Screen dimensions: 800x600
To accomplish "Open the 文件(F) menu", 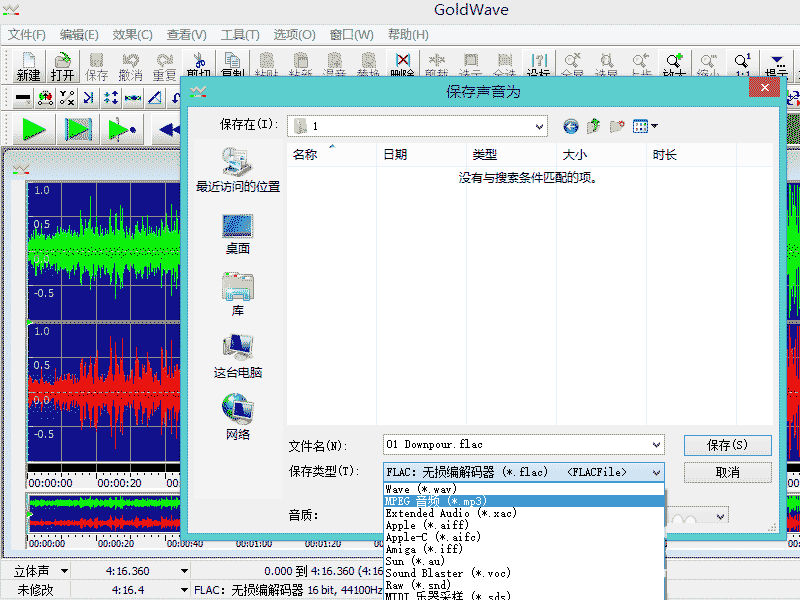I will click(x=26, y=34).
